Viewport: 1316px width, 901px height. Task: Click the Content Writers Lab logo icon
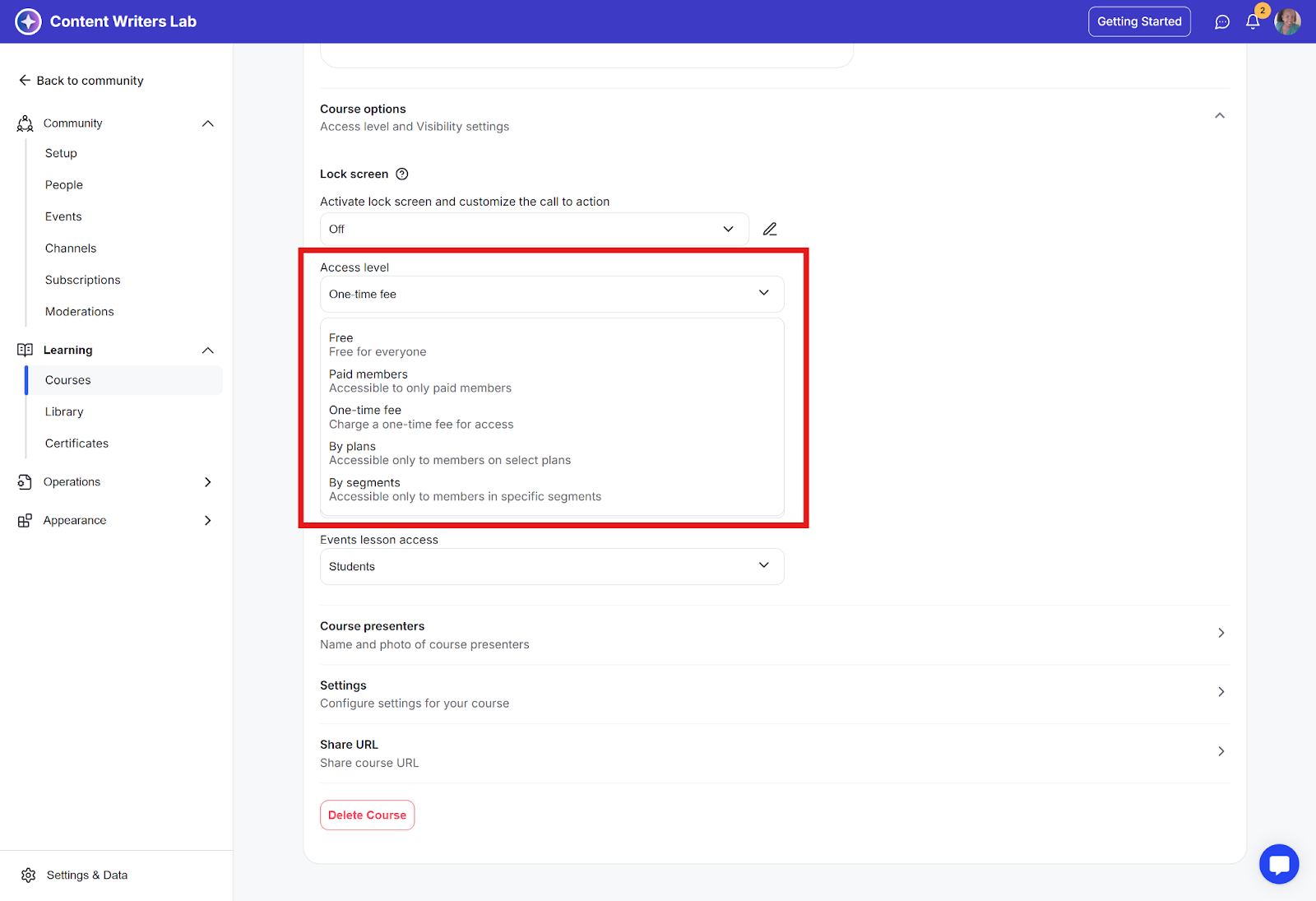(x=28, y=21)
